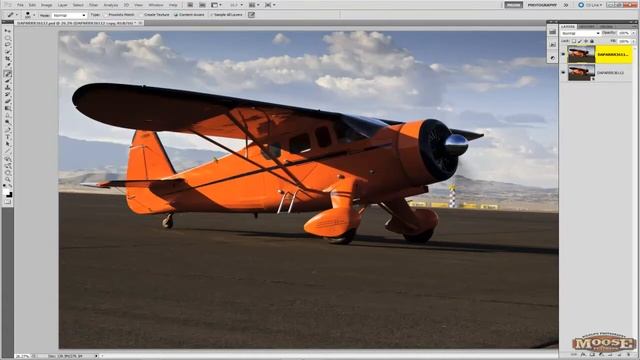Show more workspaces with the double-arrow button
The height and width of the screenshot is (360, 640).
coord(566,5)
